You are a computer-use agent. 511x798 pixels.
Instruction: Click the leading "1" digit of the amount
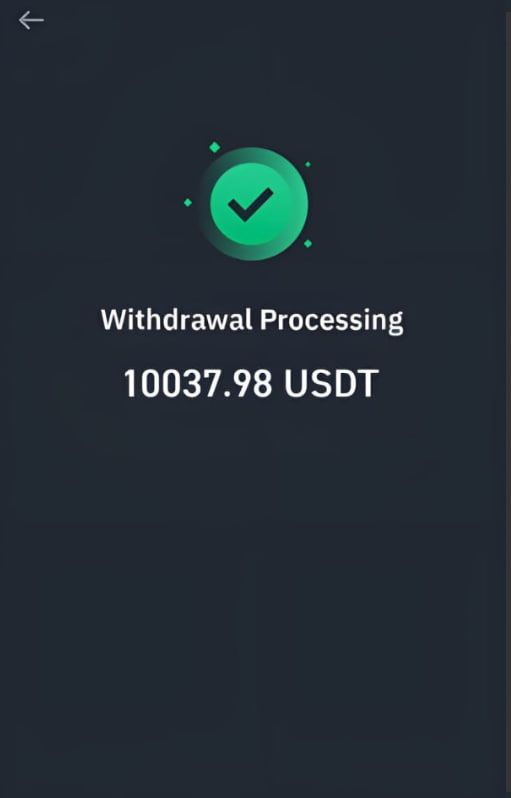[x=130, y=384]
